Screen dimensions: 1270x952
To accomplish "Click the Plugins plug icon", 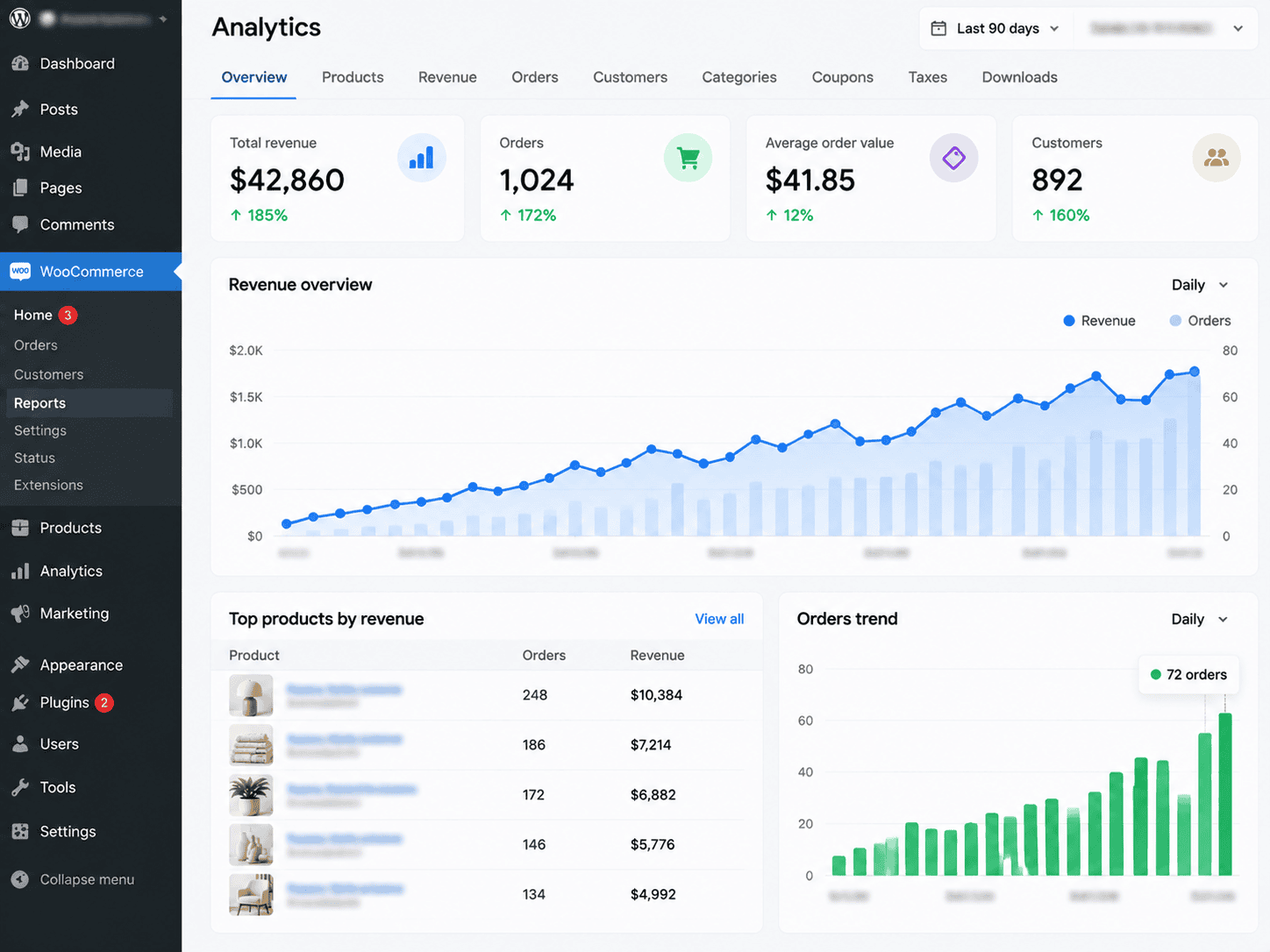I will click(20, 703).
